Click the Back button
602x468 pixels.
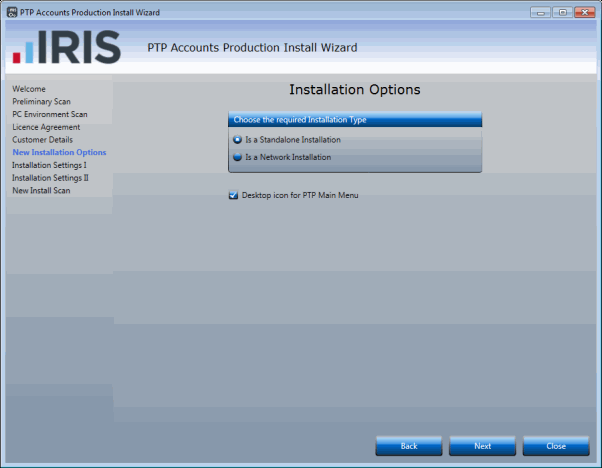click(x=409, y=446)
